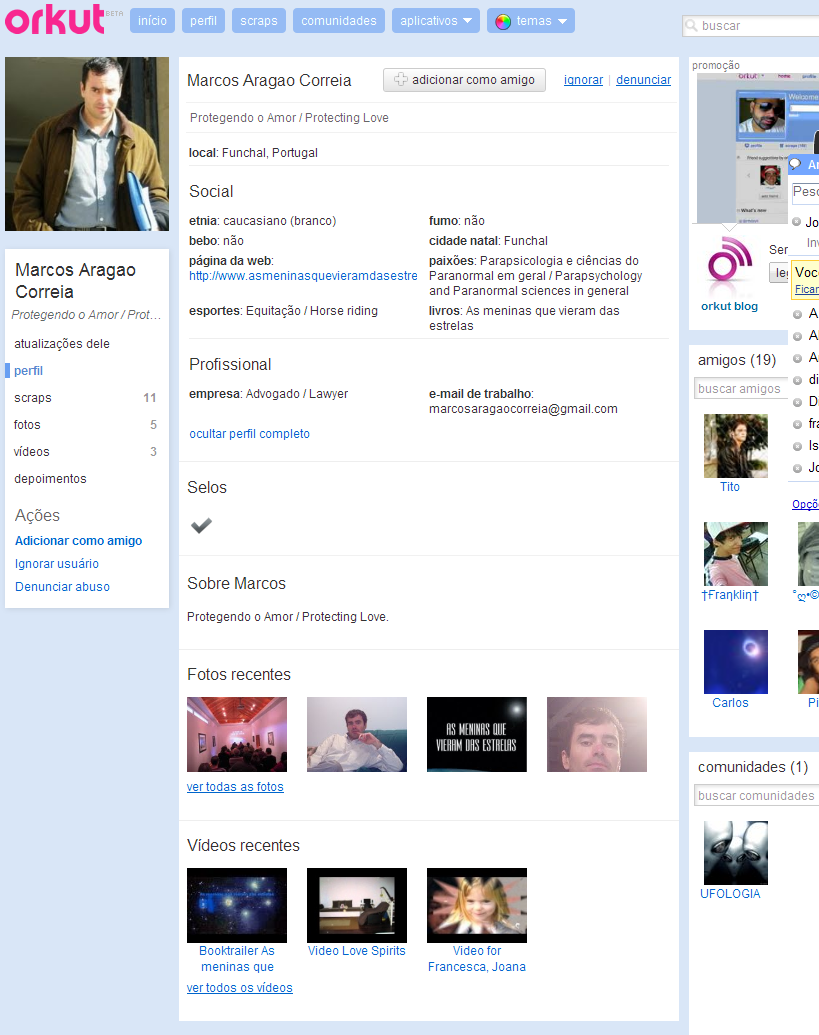Click the Video Love Spirits title link
Screen dimensions: 819x1035
point(357,951)
